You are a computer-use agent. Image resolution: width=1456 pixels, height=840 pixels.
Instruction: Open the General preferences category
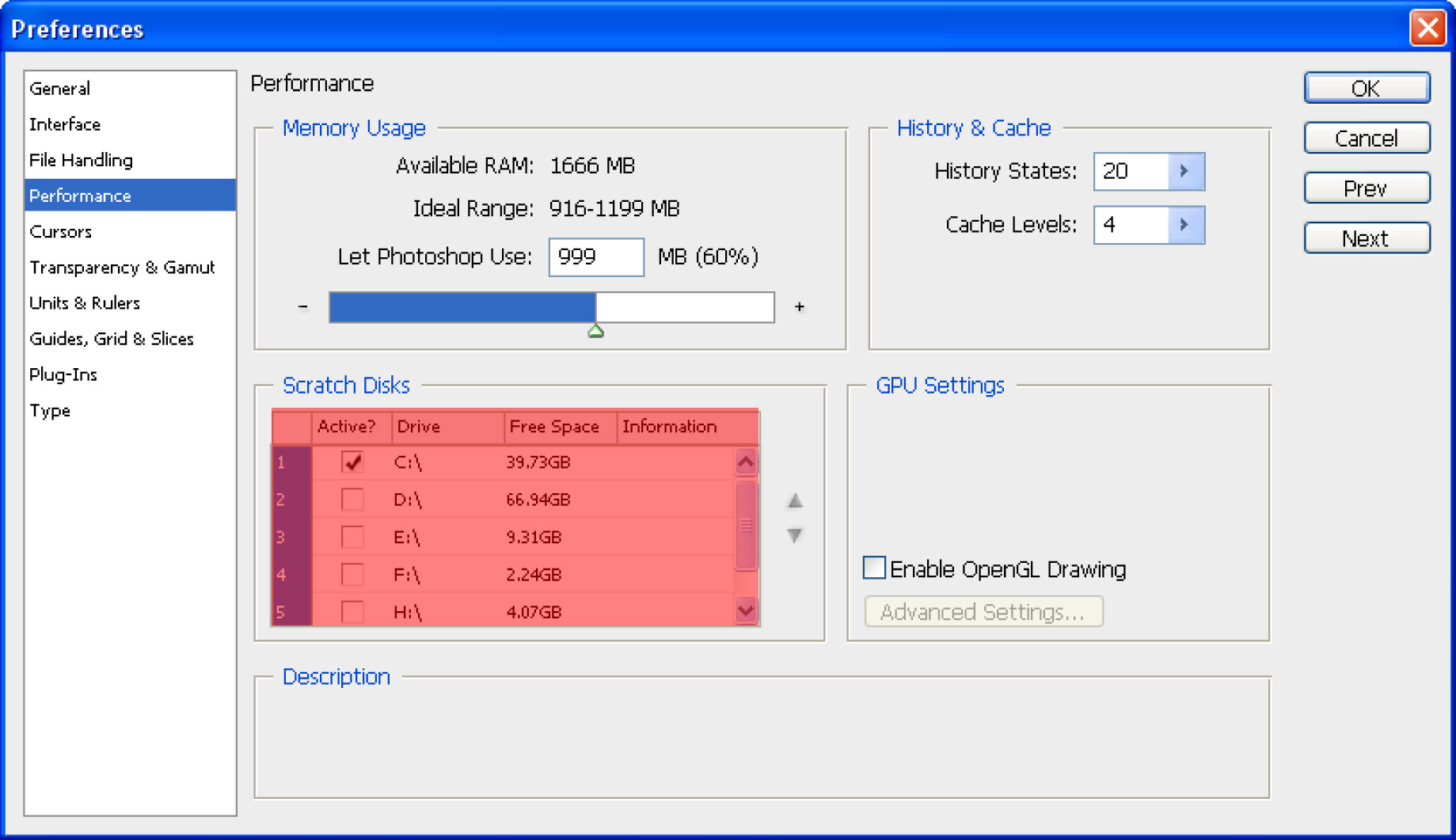click(x=130, y=89)
